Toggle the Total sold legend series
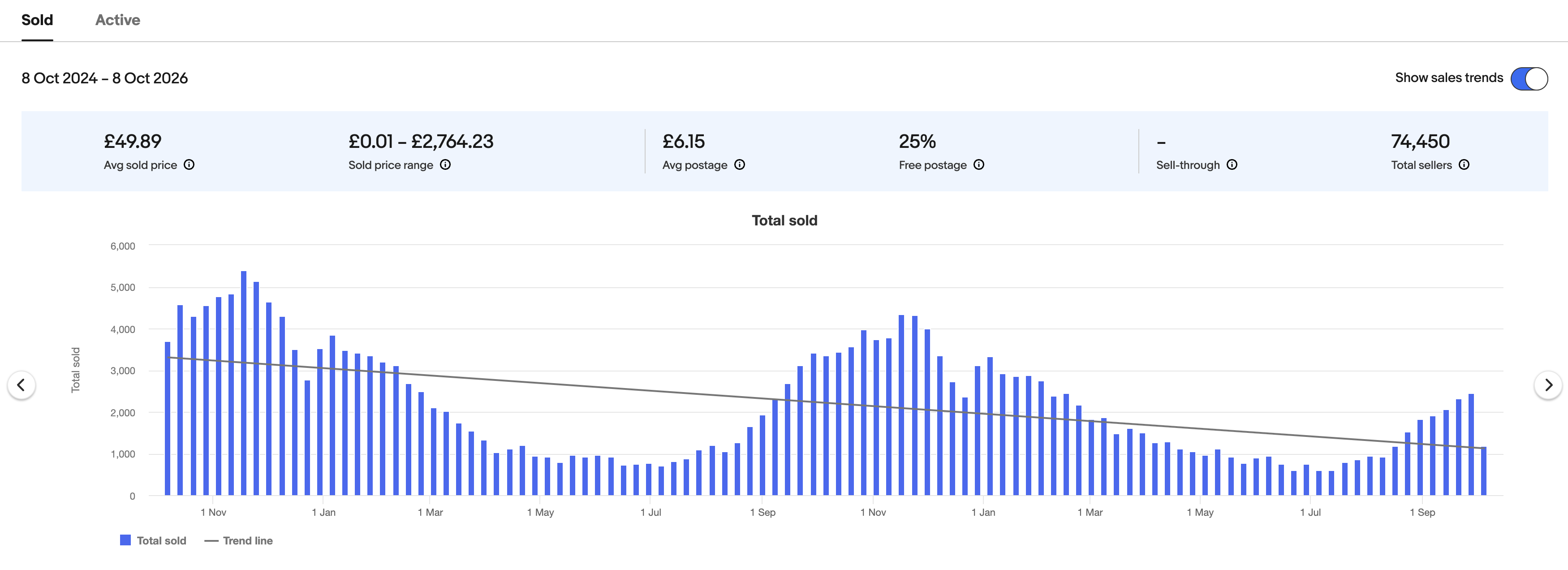 tap(153, 540)
